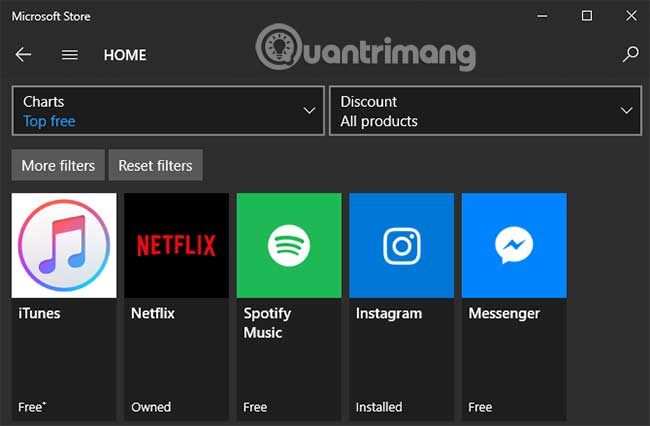Click the Free price under Messenger

click(480, 407)
